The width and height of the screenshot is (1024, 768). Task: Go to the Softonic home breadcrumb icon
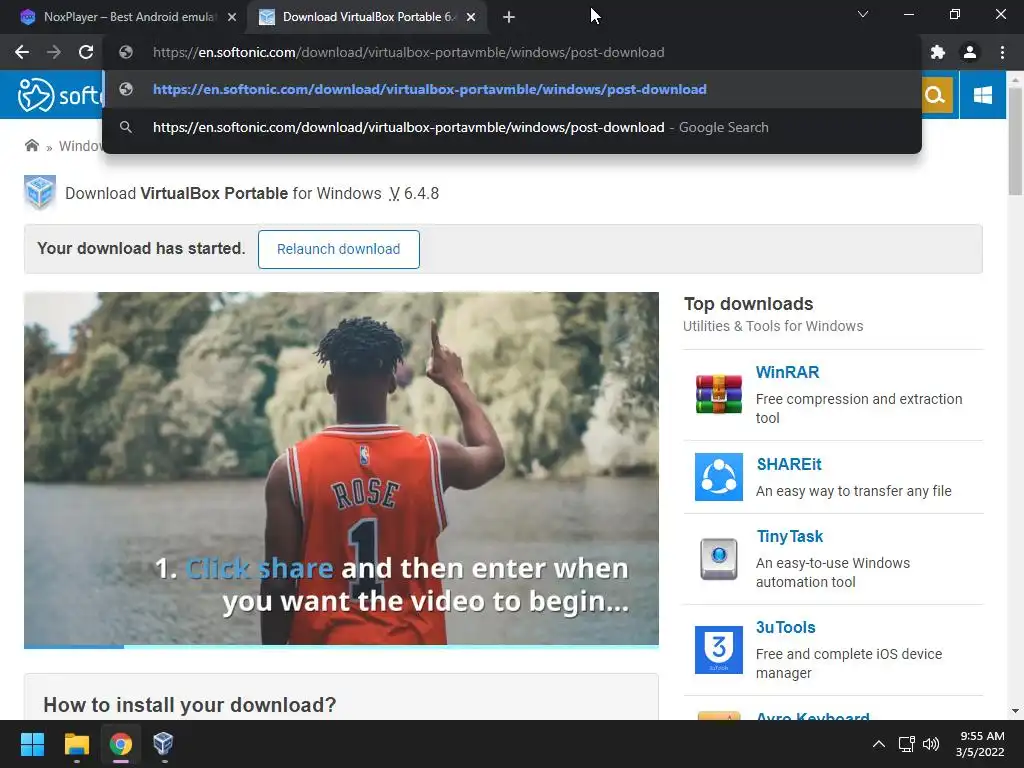click(x=31, y=145)
